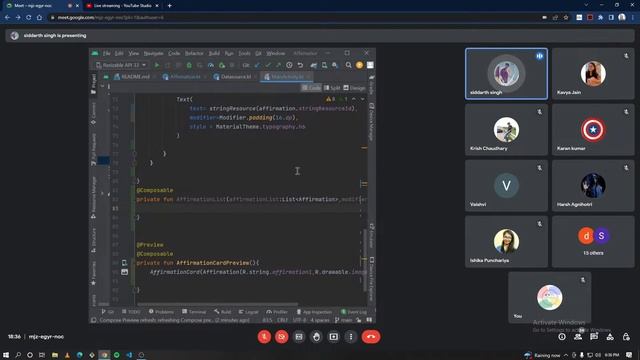
Task: Click siddarth singh's participant tile
Action: [506, 74]
